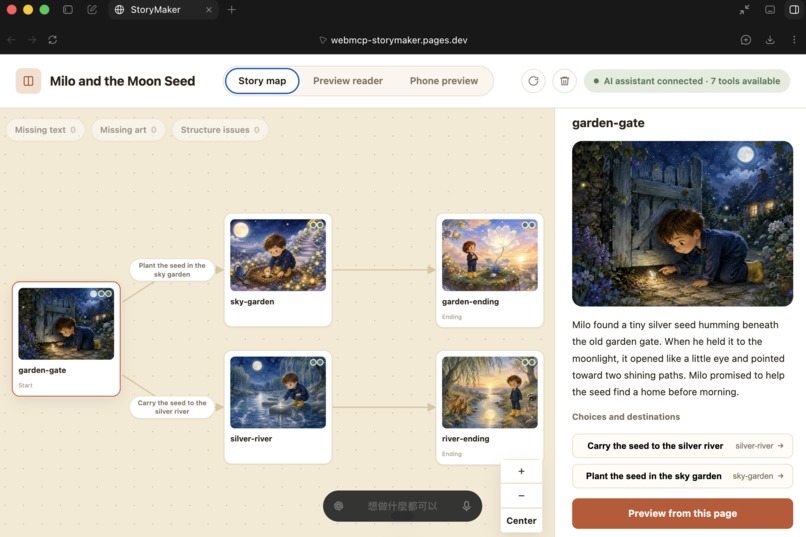The width and height of the screenshot is (806, 537).
Task: Go forward in browser history
Action: 32,40
